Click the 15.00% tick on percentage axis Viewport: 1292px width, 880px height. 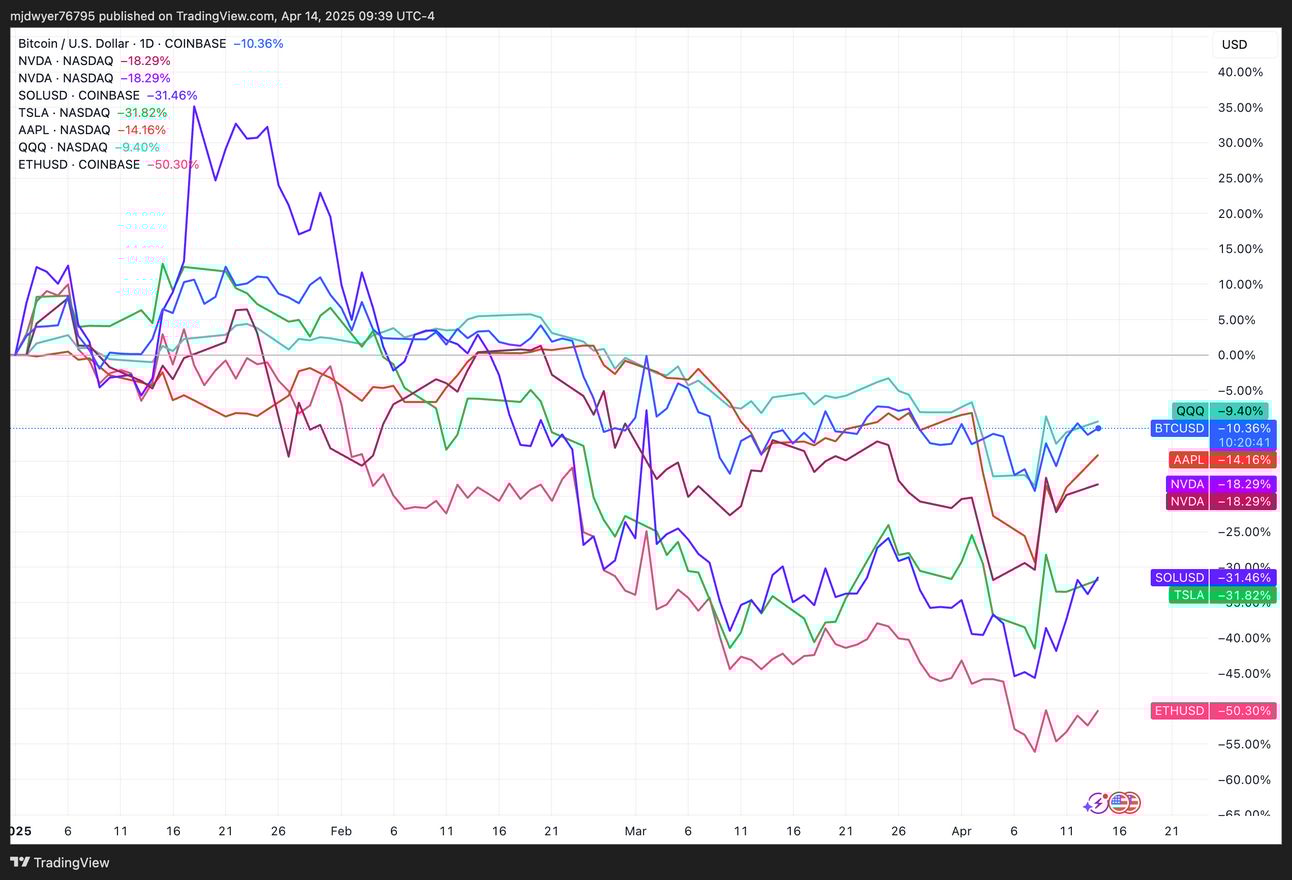1242,249
